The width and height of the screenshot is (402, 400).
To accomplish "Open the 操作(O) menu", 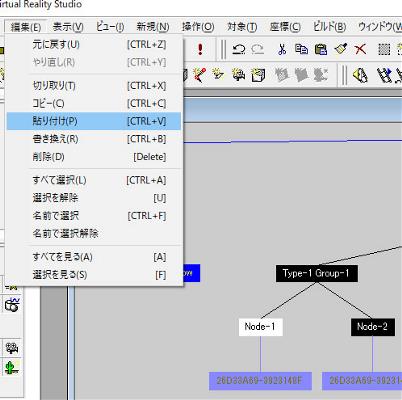I will tap(198, 27).
